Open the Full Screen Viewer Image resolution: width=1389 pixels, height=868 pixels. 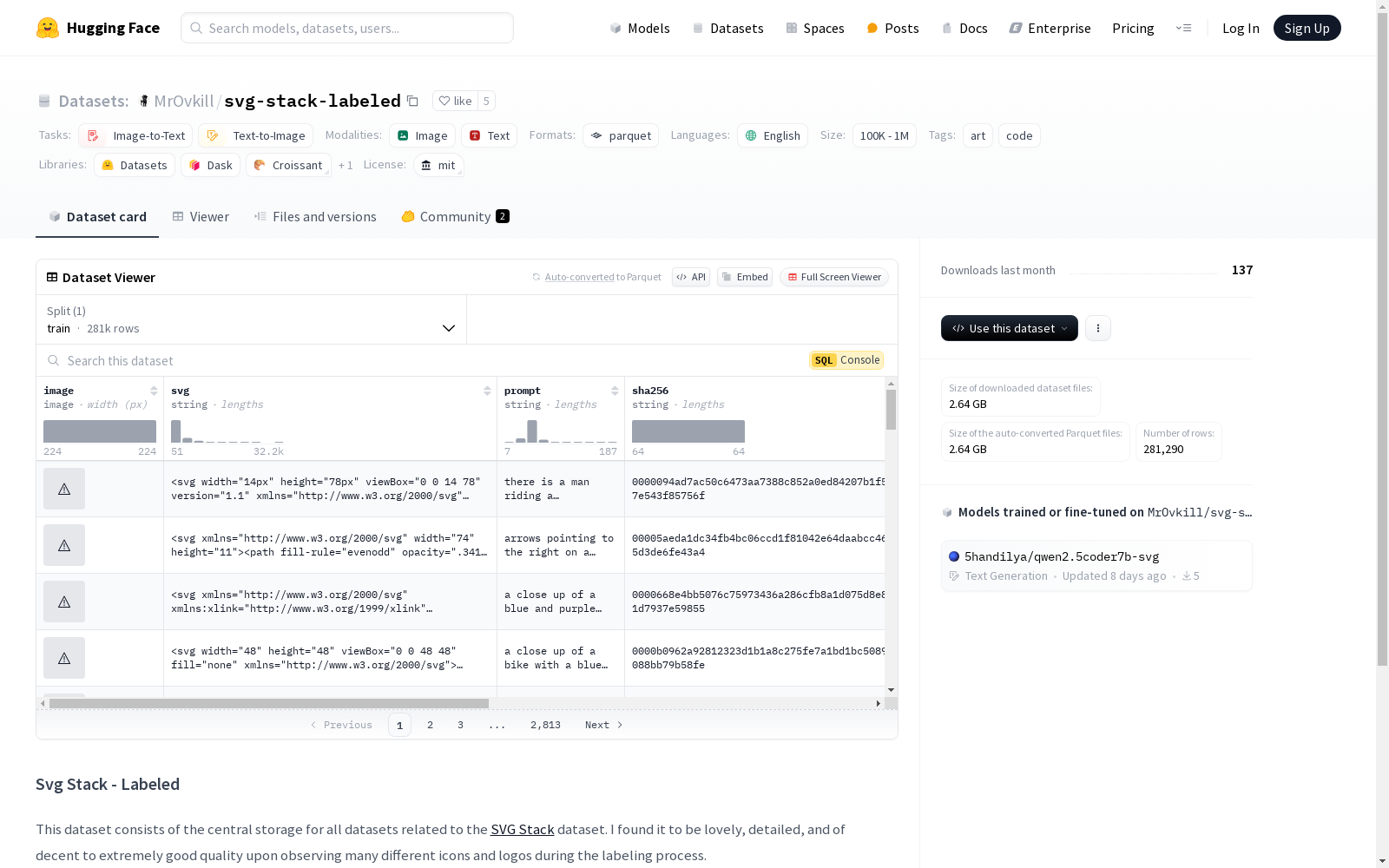834,277
